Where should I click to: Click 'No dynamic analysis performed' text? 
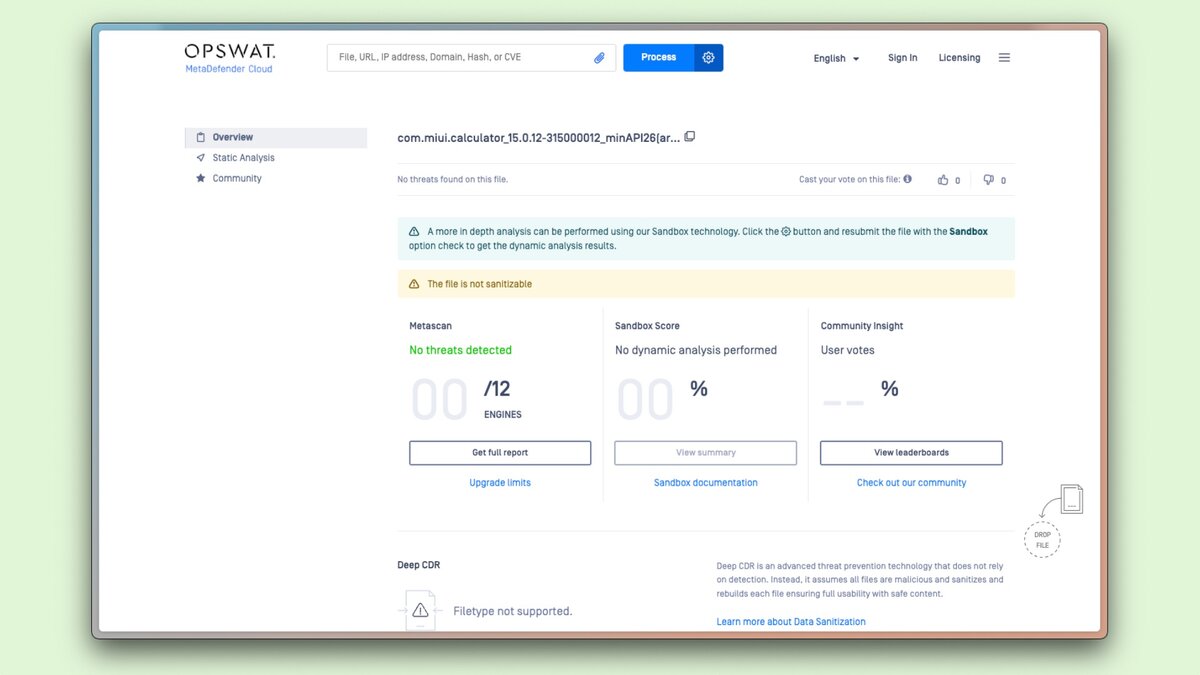[x=696, y=350]
